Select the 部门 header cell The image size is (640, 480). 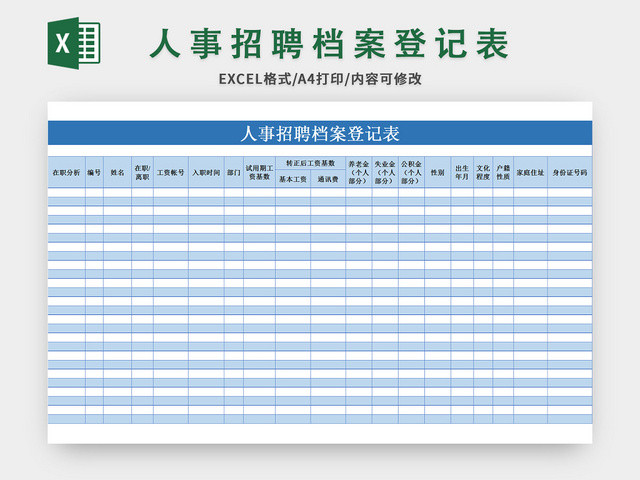[x=234, y=172]
